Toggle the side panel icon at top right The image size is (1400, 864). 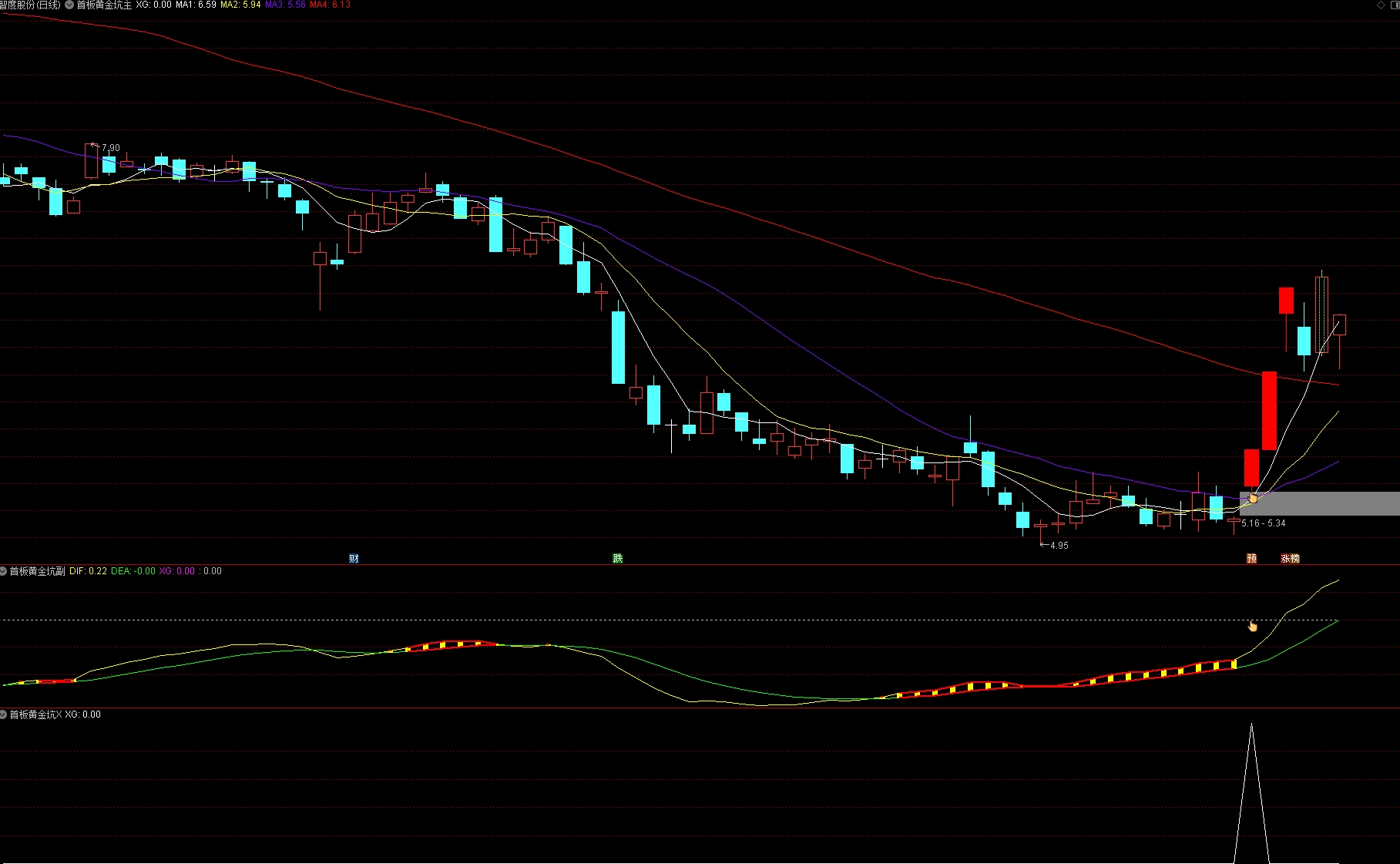tap(1395, 5)
